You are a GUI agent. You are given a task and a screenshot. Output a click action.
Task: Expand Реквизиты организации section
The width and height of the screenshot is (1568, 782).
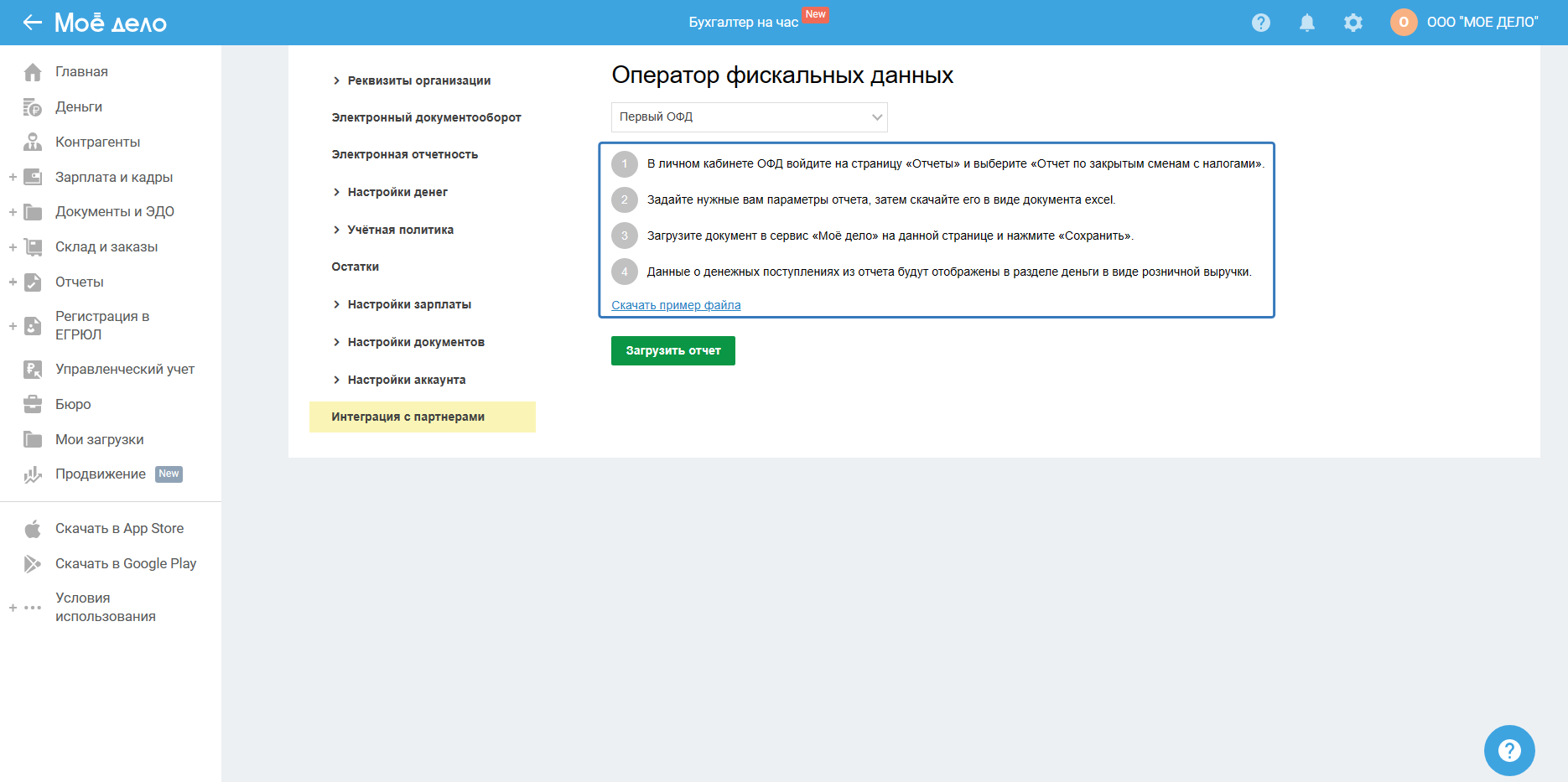[336, 80]
